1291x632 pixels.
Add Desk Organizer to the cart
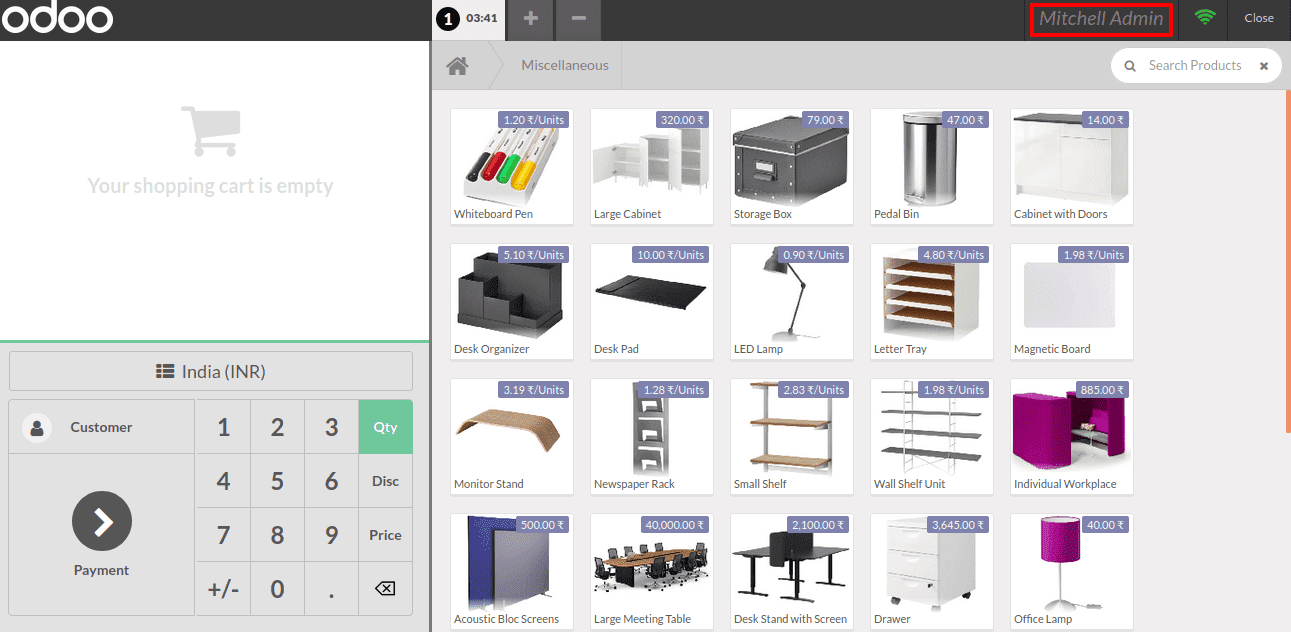(x=512, y=301)
